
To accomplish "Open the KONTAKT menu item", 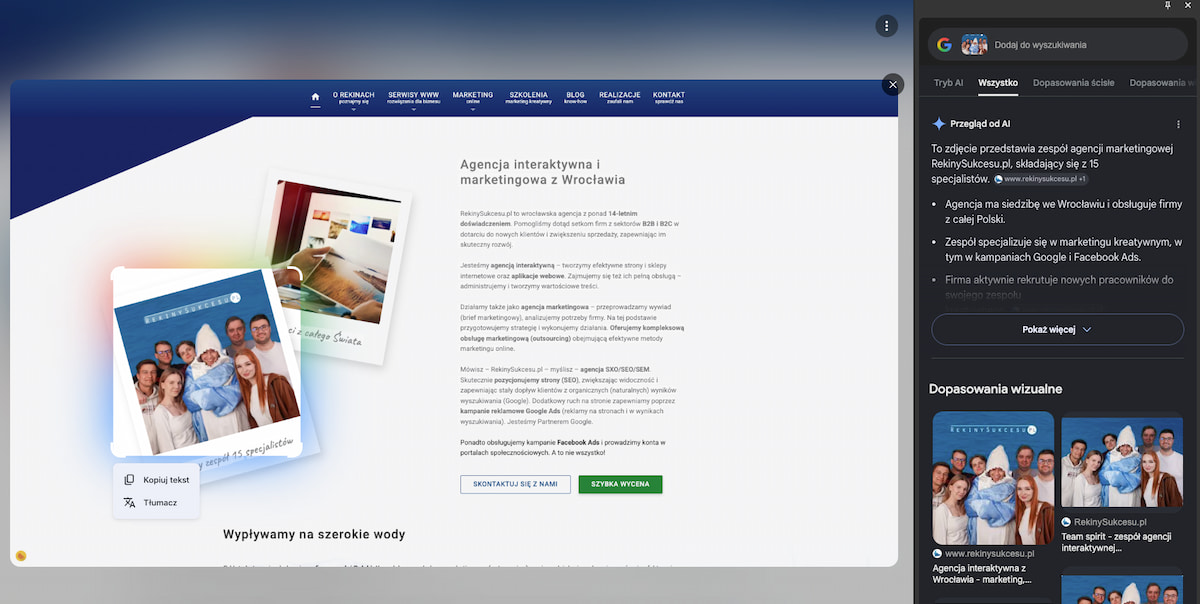I will point(669,97).
